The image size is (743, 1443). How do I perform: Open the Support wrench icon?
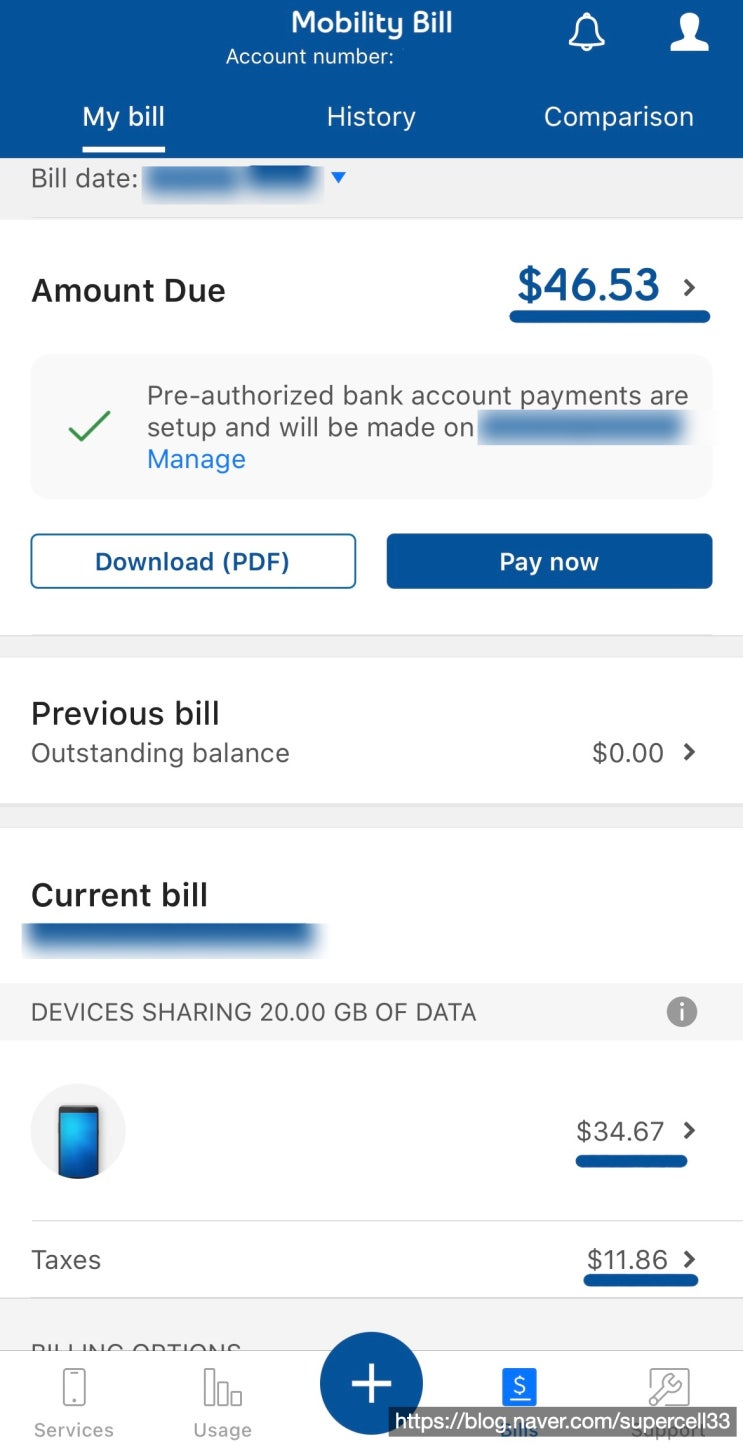[668, 1387]
